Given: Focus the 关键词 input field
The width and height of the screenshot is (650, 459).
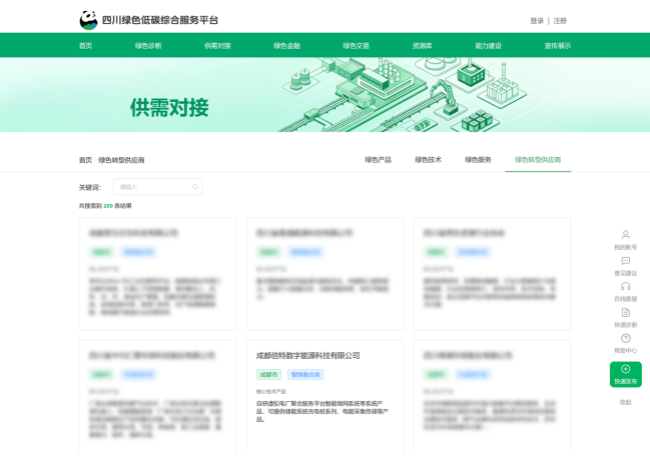Looking at the screenshot, I should 158,187.
